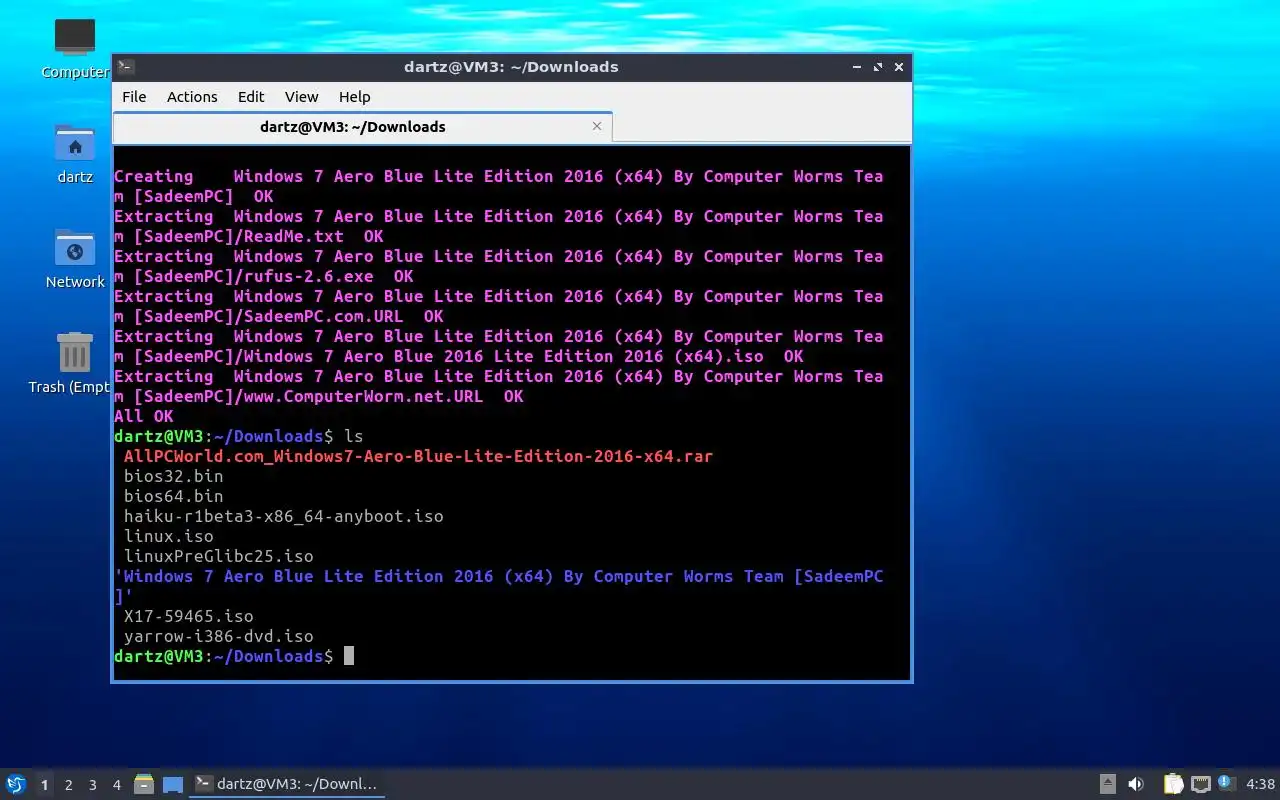
Task: Open the volume speaker icon in tray
Action: tap(1135, 784)
